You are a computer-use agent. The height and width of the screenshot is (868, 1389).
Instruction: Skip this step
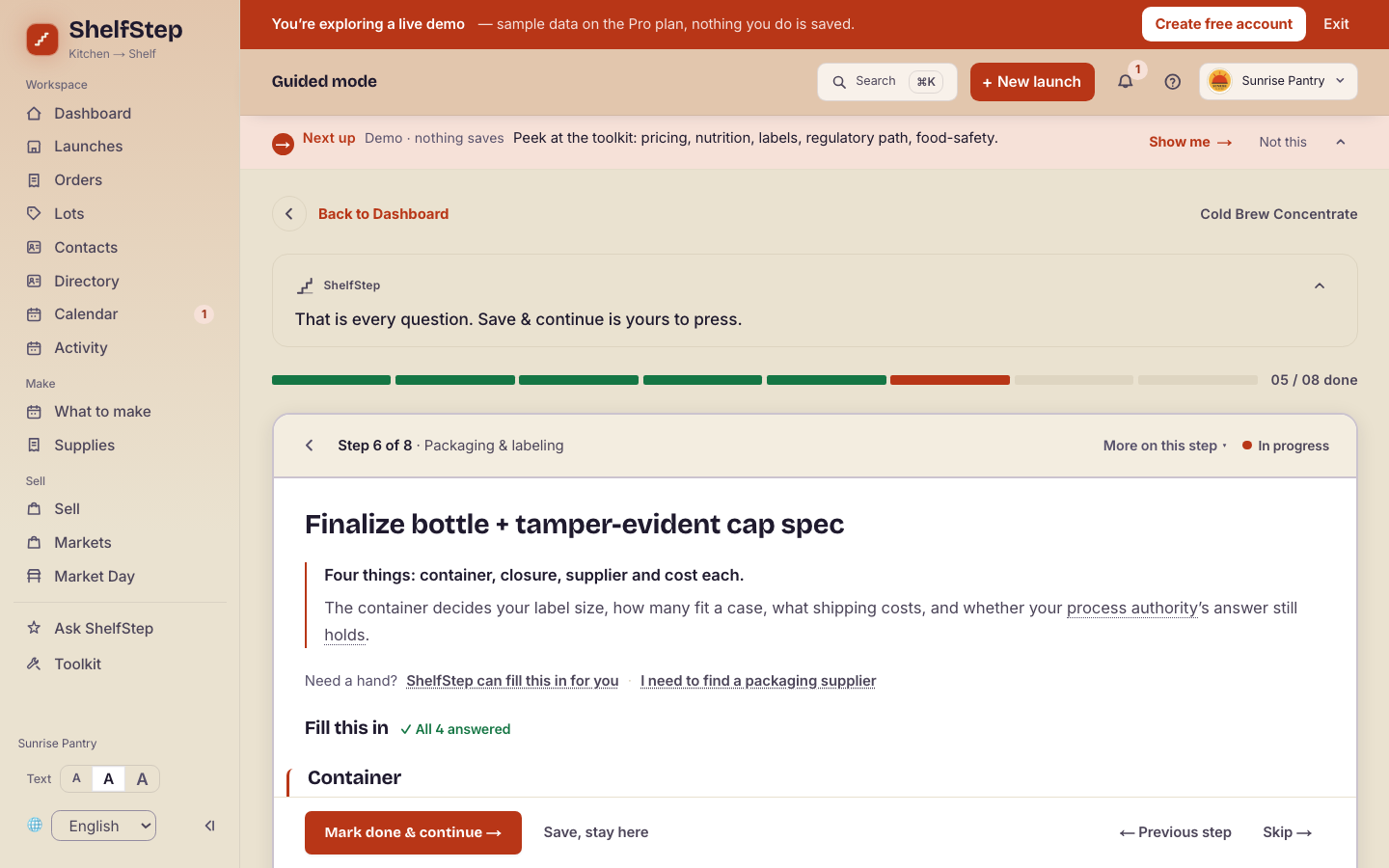tap(1287, 832)
